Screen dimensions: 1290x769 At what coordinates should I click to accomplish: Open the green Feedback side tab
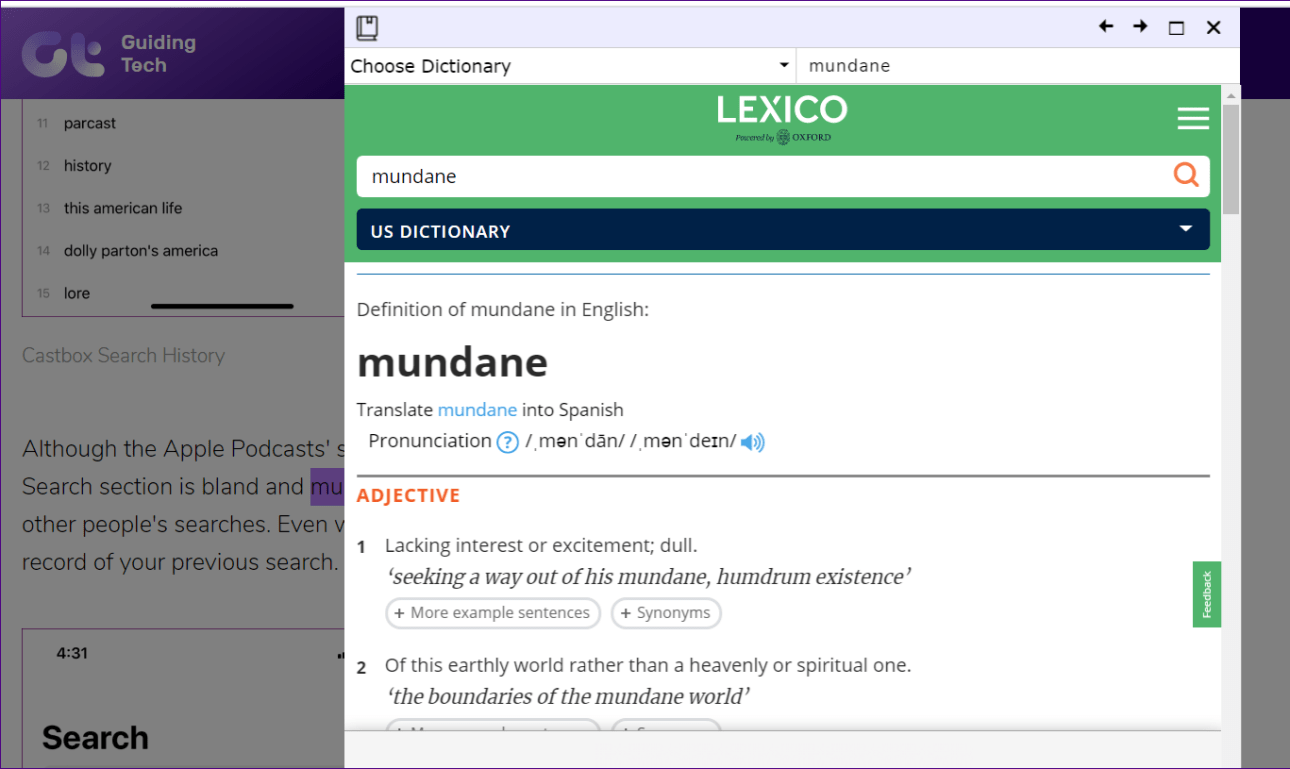(x=1207, y=594)
